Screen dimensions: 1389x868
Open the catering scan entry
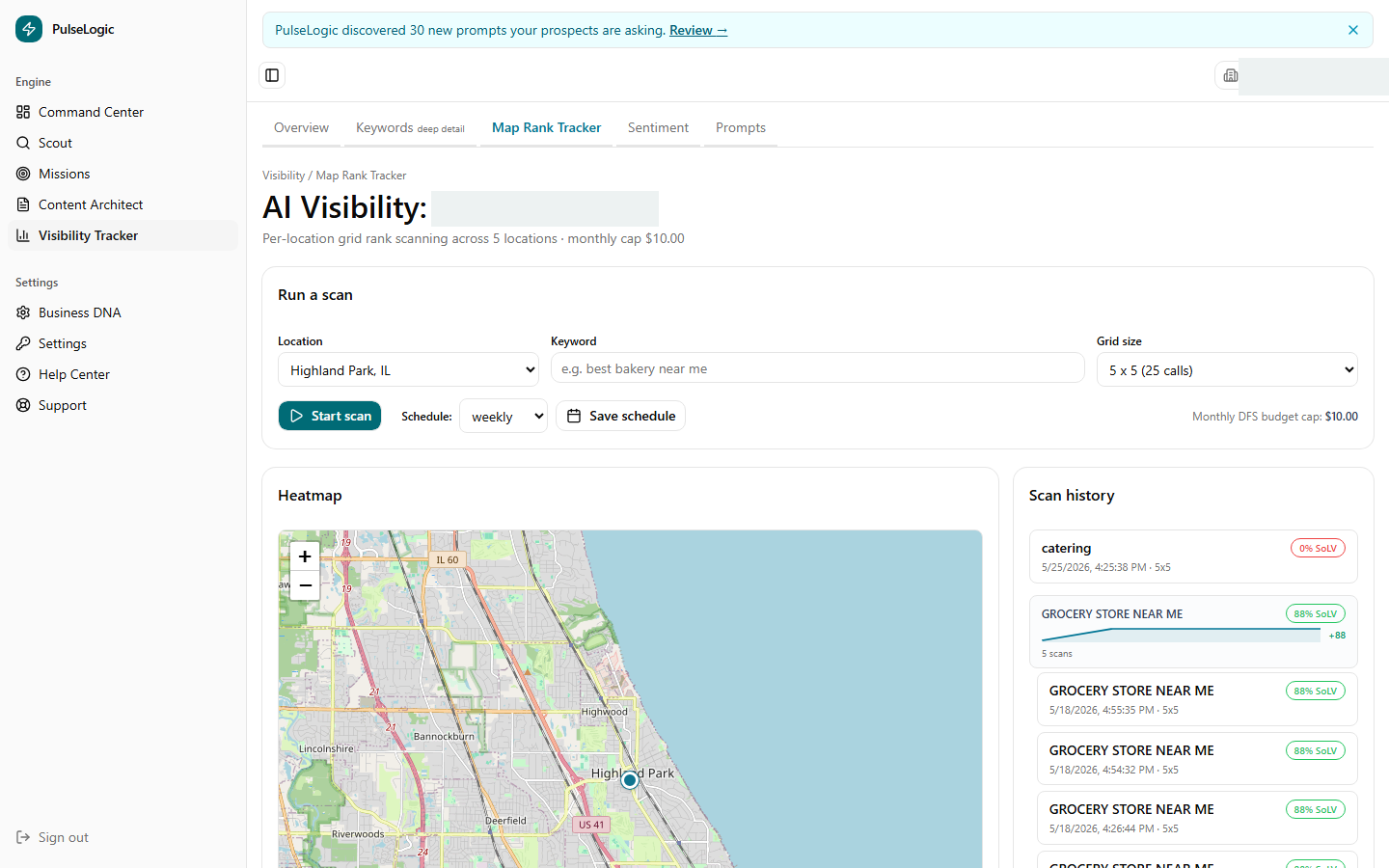(1193, 556)
